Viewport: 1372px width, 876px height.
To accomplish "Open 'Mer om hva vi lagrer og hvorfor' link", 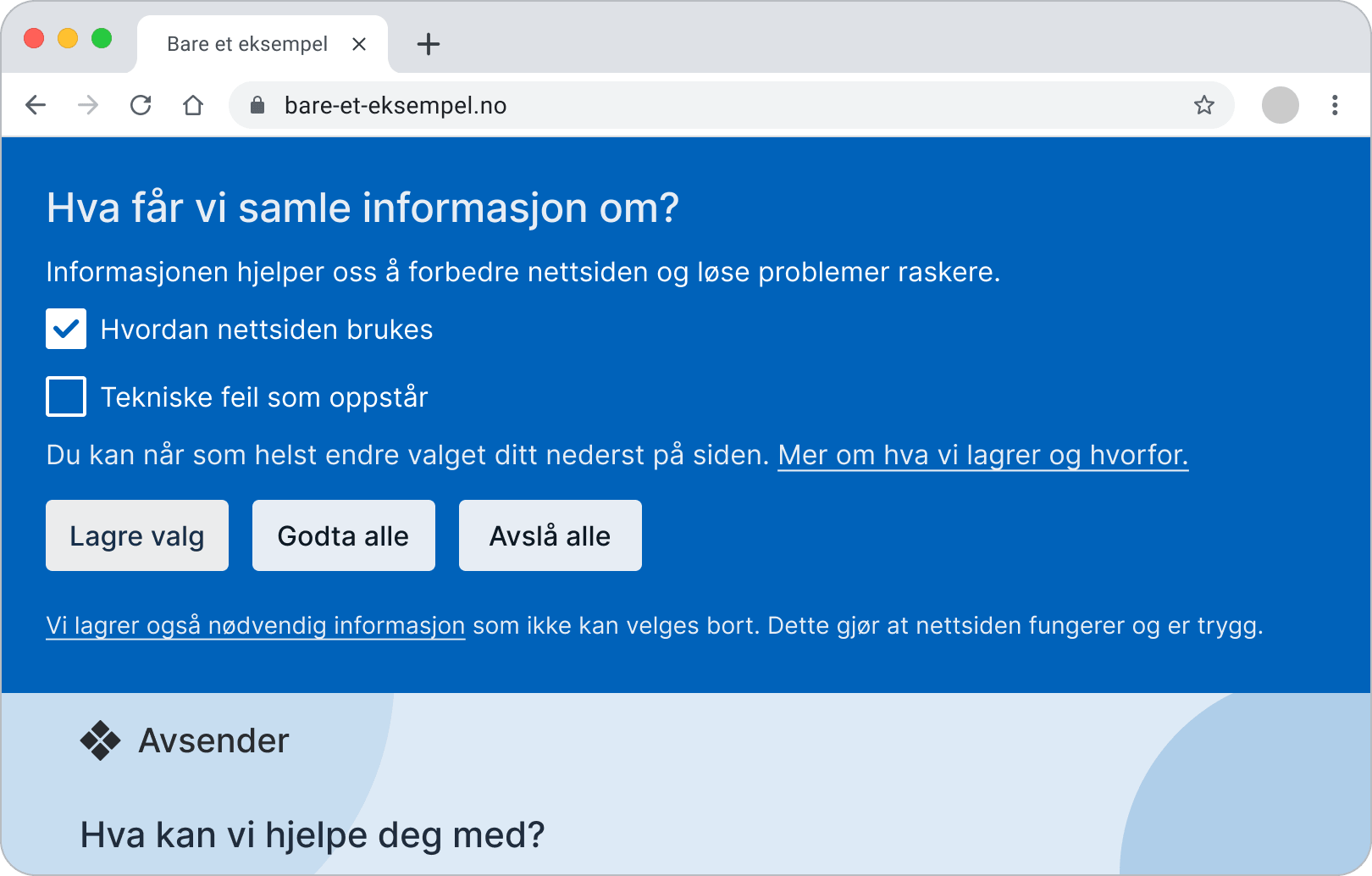I will [983, 455].
